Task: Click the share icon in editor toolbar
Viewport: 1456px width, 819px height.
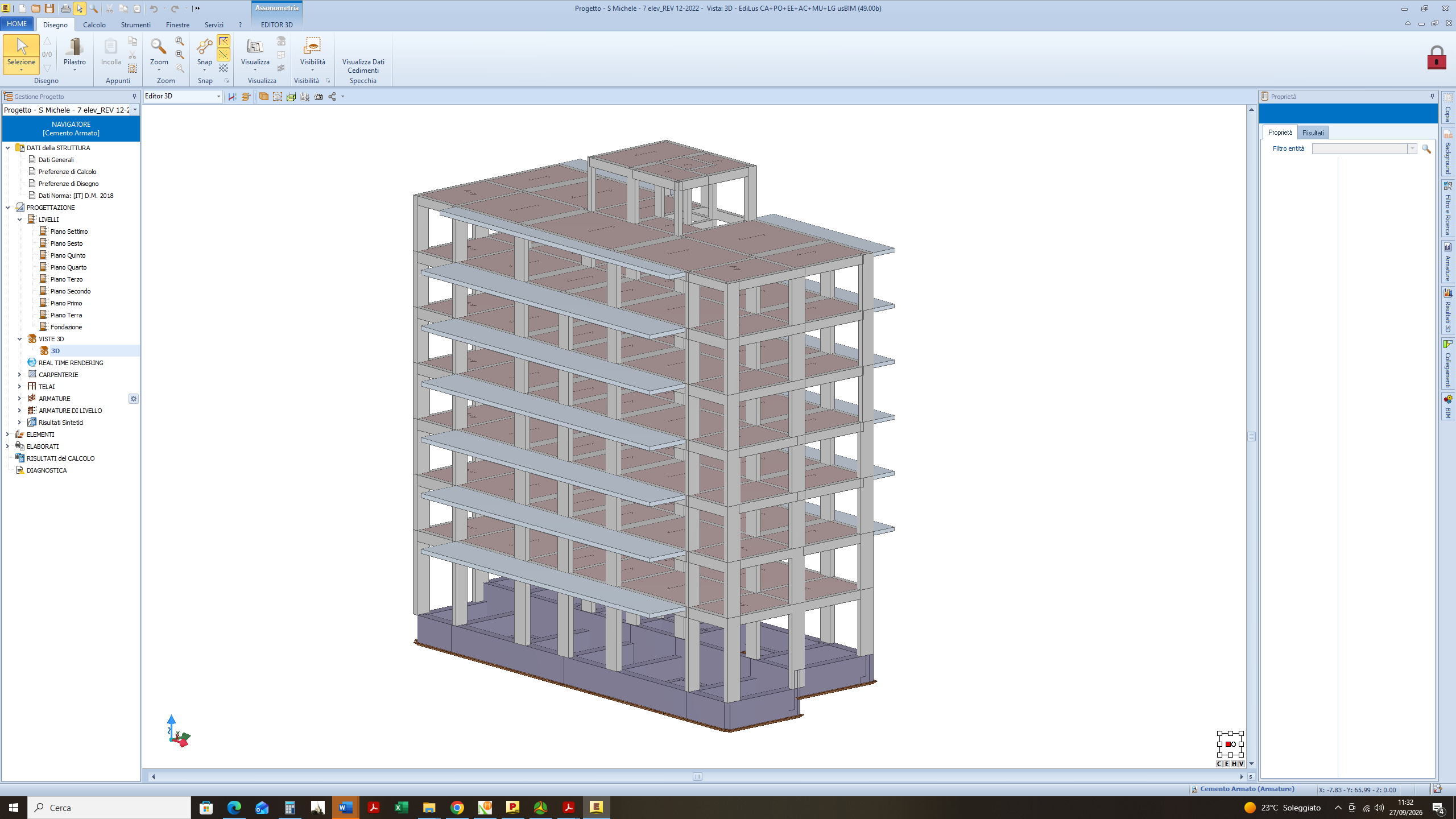Action: 332,97
